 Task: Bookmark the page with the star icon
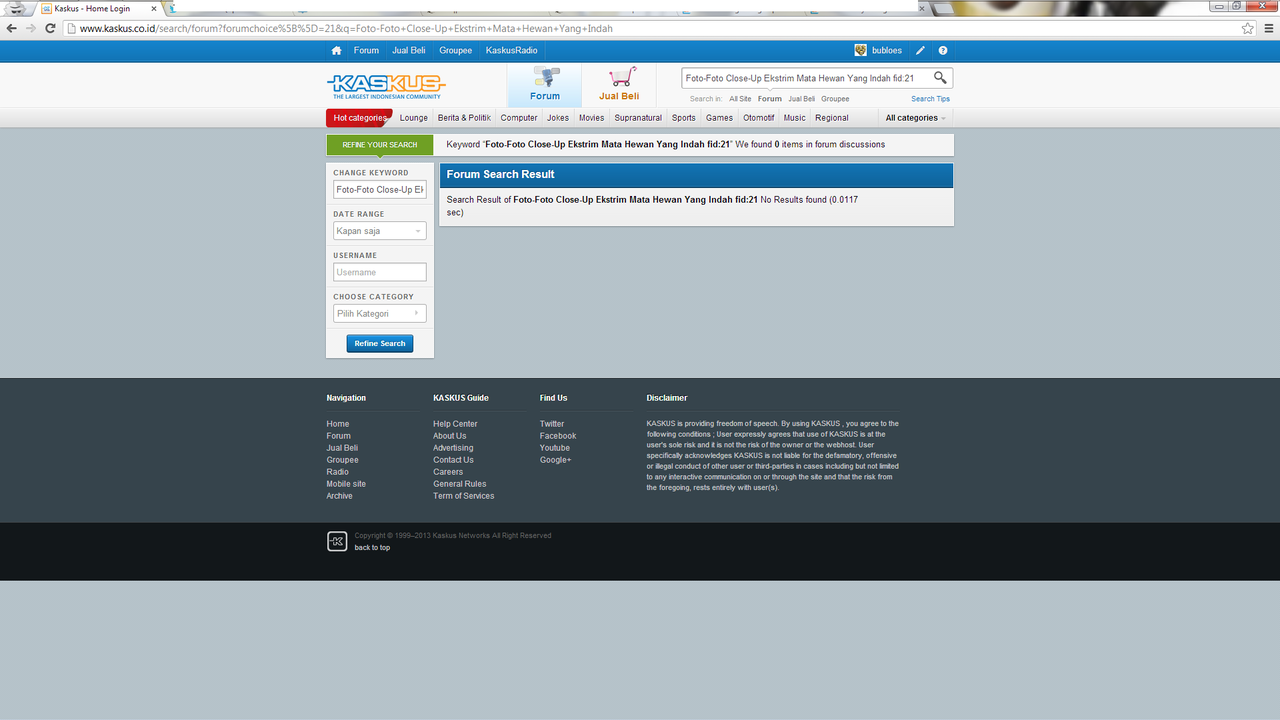(1247, 28)
